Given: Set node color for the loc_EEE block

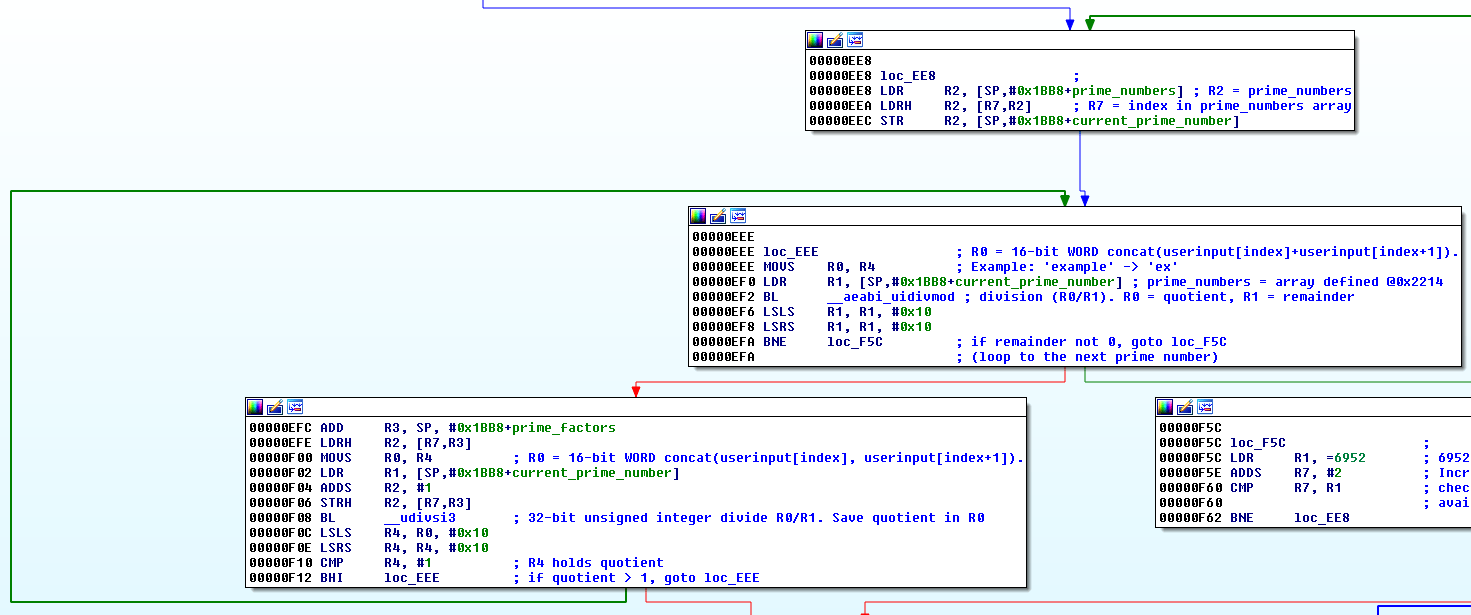Looking at the screenshot, I should point(698,216).
